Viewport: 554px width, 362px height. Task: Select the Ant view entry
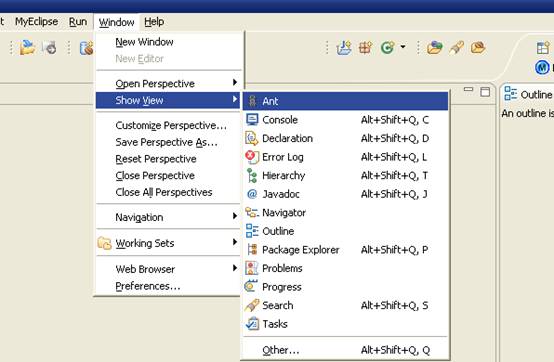[x=345, y=101]
